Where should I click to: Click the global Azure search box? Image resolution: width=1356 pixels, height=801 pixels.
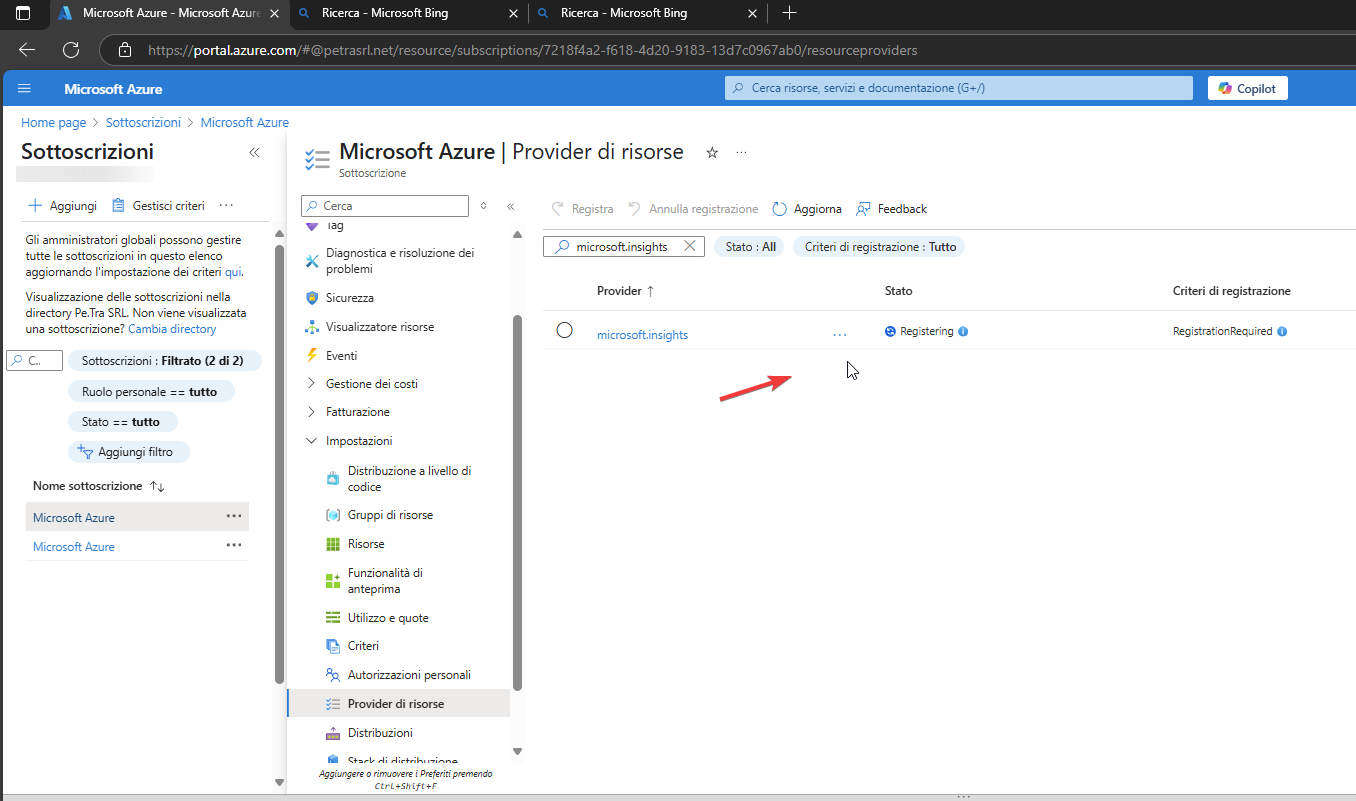958,88
